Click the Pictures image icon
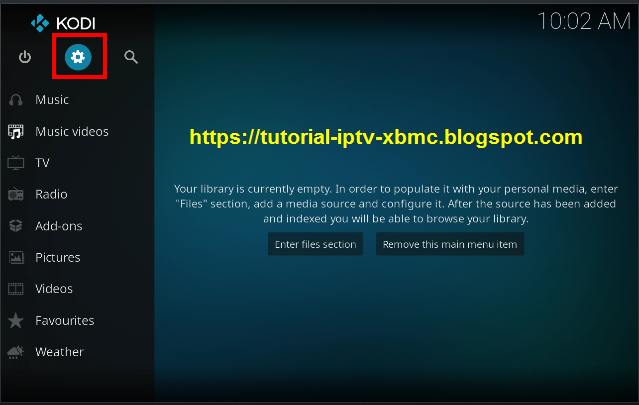Viewport: 639px width, 405px height. coord(16,258)
